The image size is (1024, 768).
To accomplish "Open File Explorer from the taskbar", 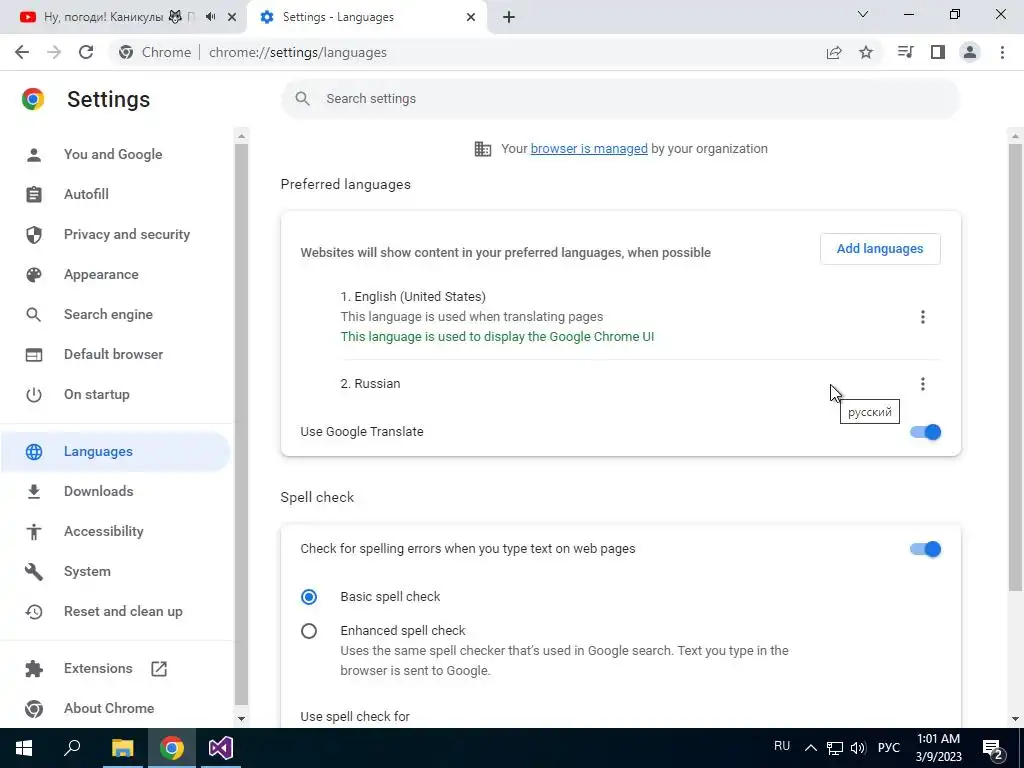I will pyautogui.click(x=122, y=748).
